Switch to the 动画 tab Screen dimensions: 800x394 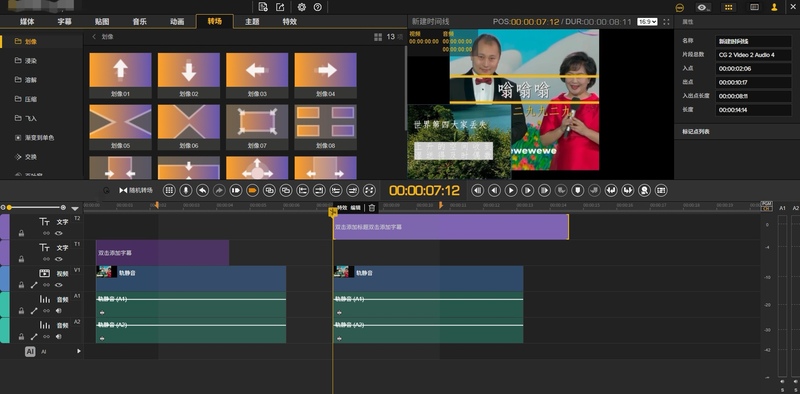click(x=177, y=21)
